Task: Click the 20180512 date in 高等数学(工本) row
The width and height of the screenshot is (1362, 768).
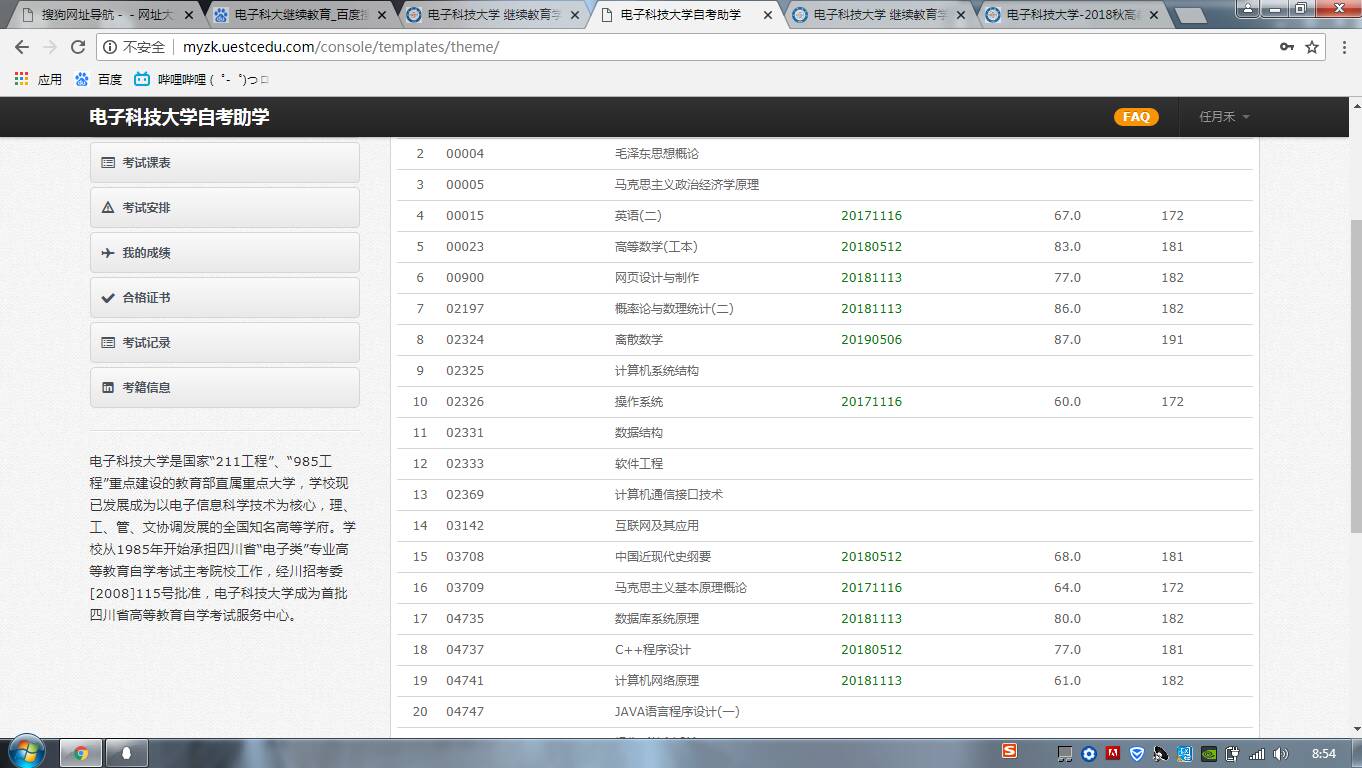Action: pyautogui.click(x=871, y=247)
